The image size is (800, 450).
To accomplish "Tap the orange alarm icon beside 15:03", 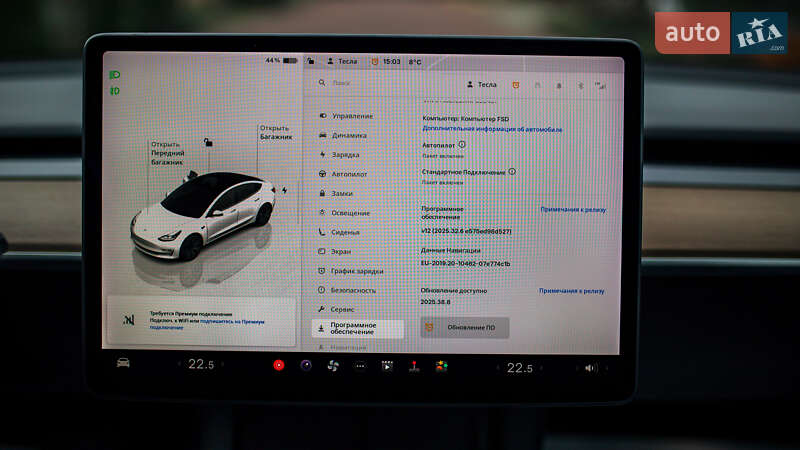I will (x=375, y=61).
